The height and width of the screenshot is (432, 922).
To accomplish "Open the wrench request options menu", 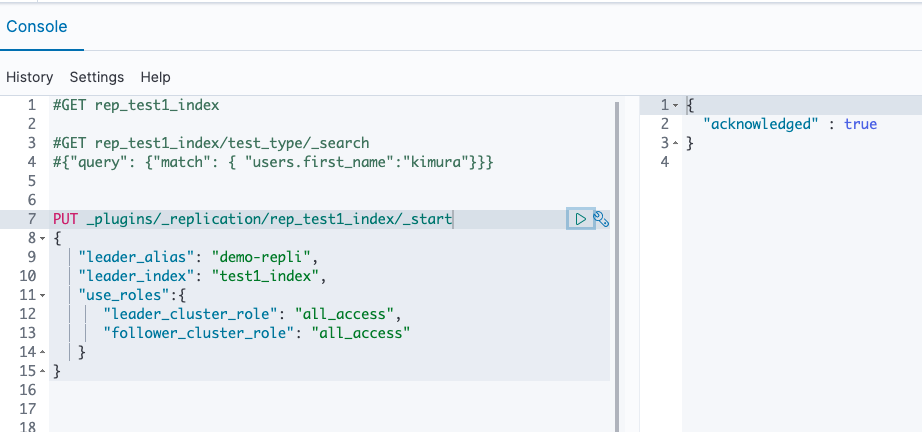I will pos(601,220).
